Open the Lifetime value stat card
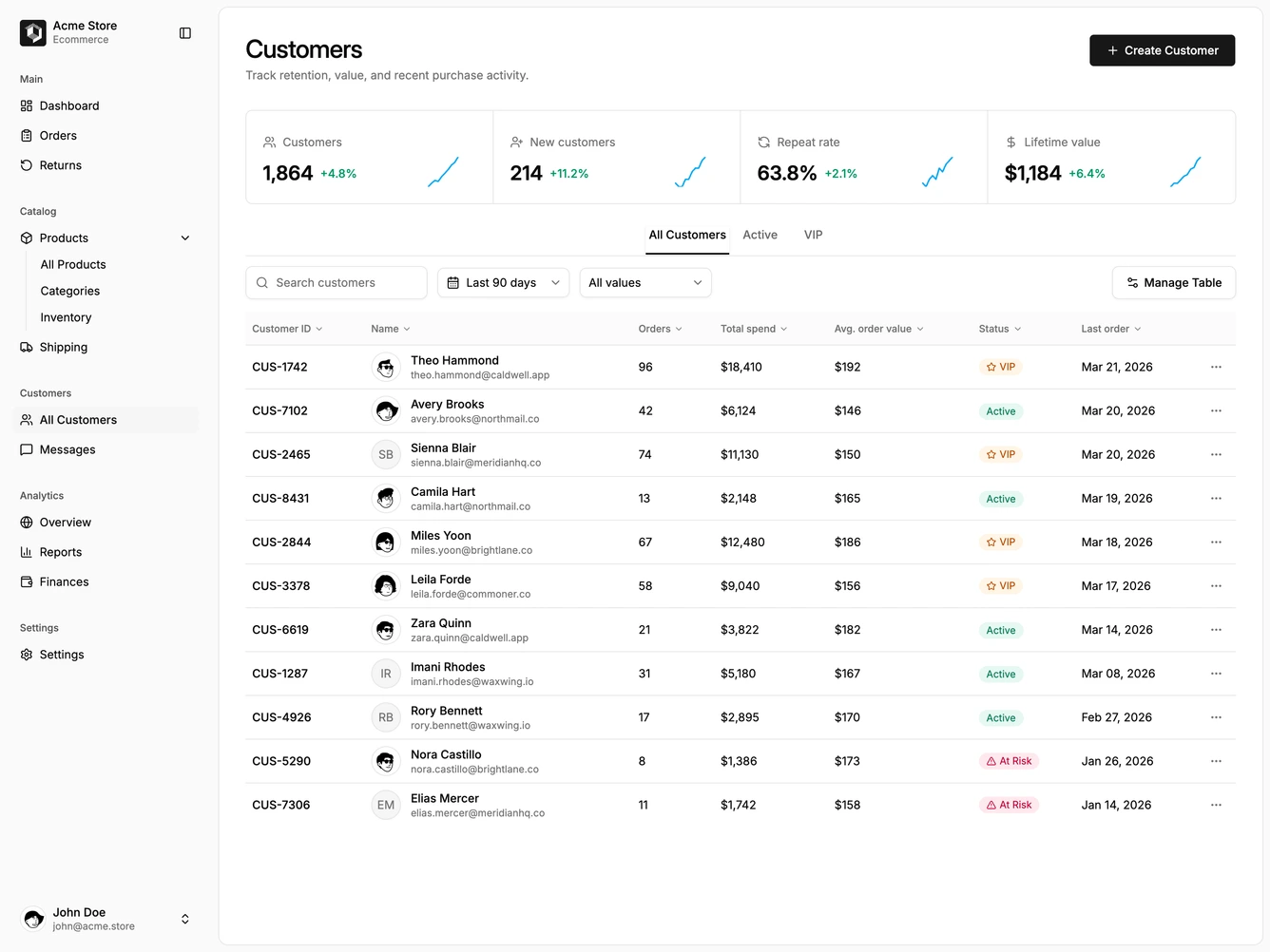Screen dimensions: 1270x952 (1111, 158)
